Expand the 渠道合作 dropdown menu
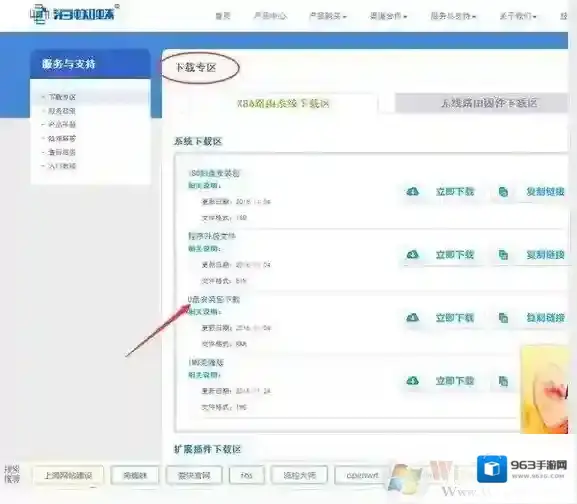The image size is (577, 504). click(388, 16)
